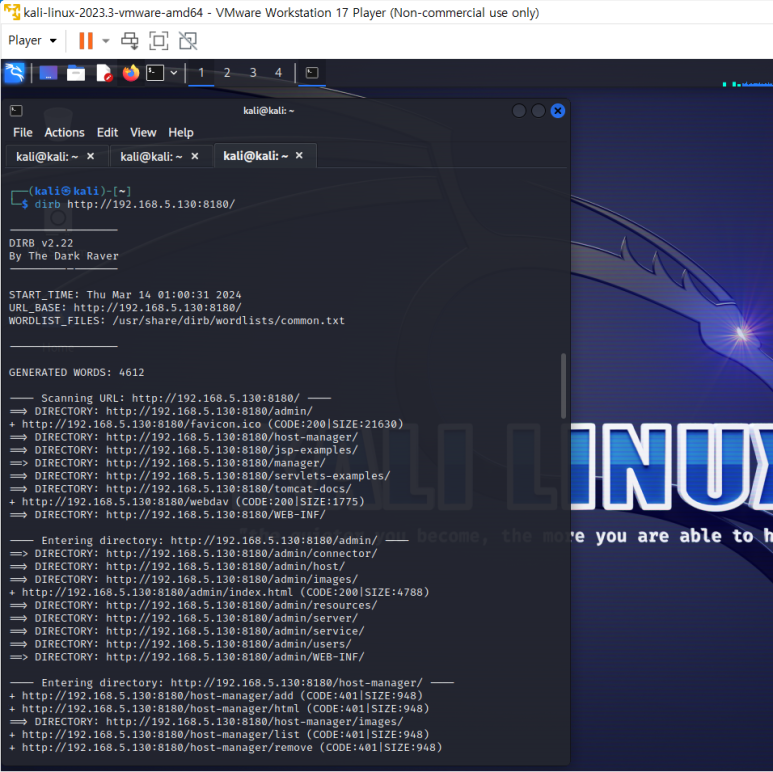Launch terminal emulator from panel

tap(155, 73)
